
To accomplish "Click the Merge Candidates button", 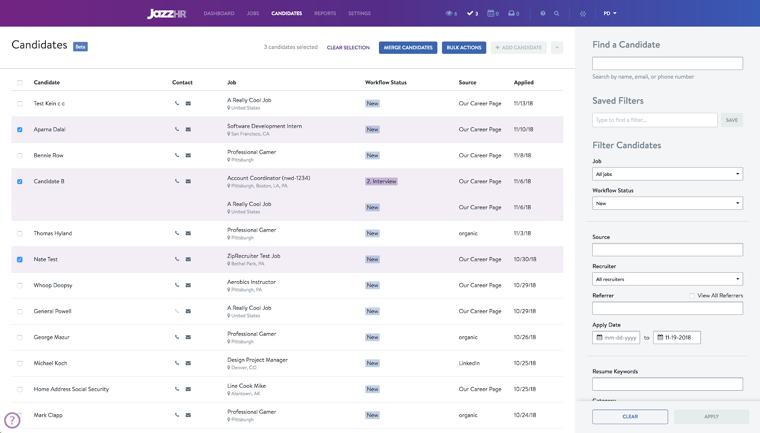I will coord(408,48).
